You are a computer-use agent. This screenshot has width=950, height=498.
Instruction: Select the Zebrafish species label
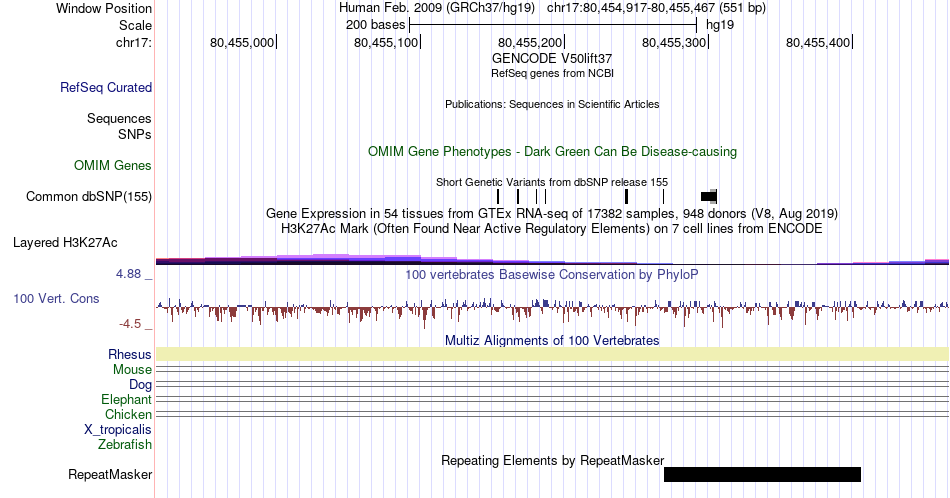[125, 444]
